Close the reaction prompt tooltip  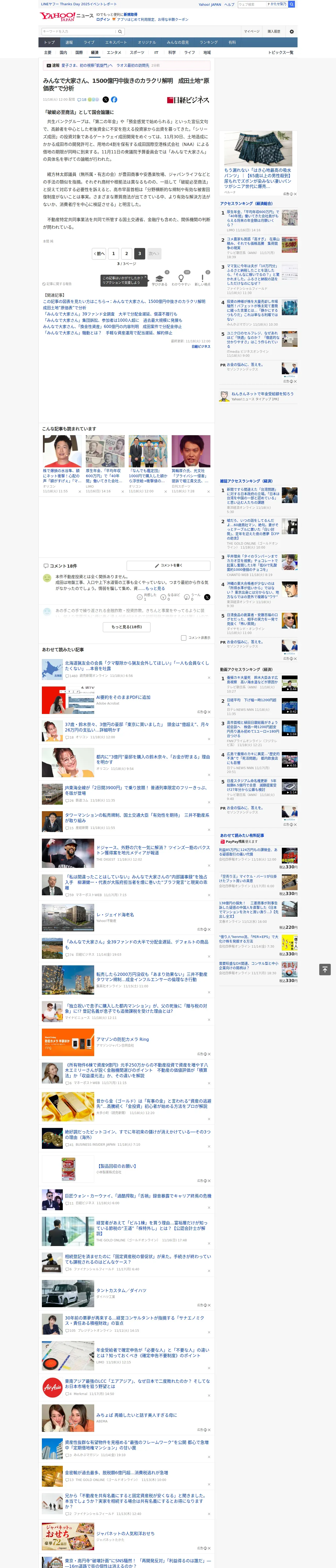pos(145,278)
